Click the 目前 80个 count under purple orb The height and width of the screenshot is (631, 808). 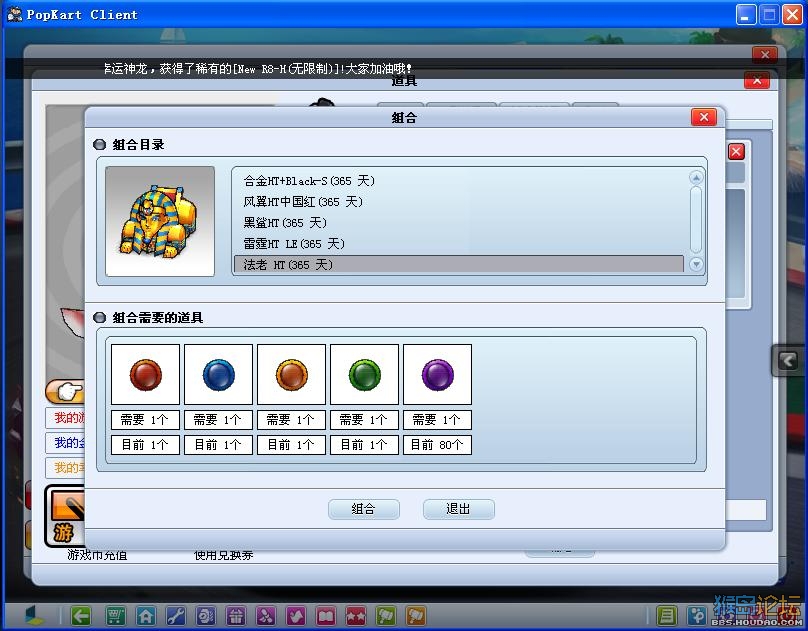coord(437,445)
